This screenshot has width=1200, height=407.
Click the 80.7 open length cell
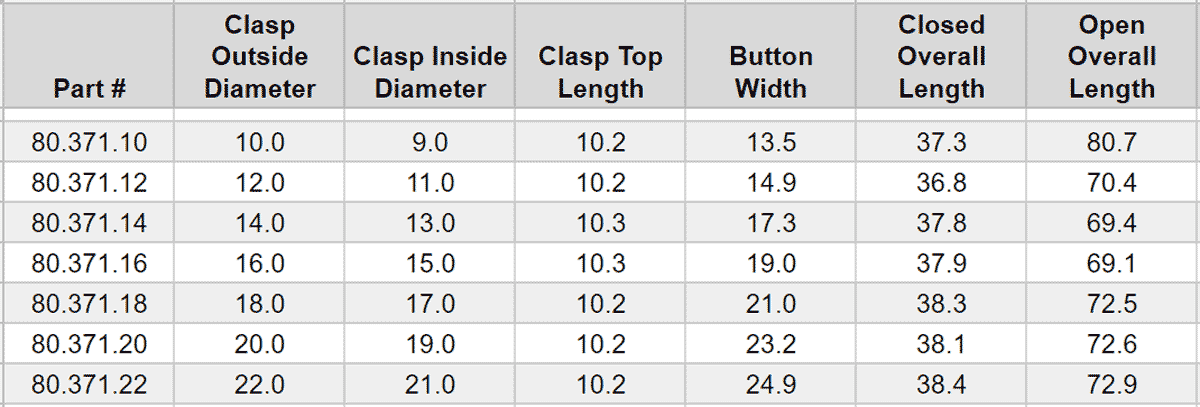tap(1112, 143)
